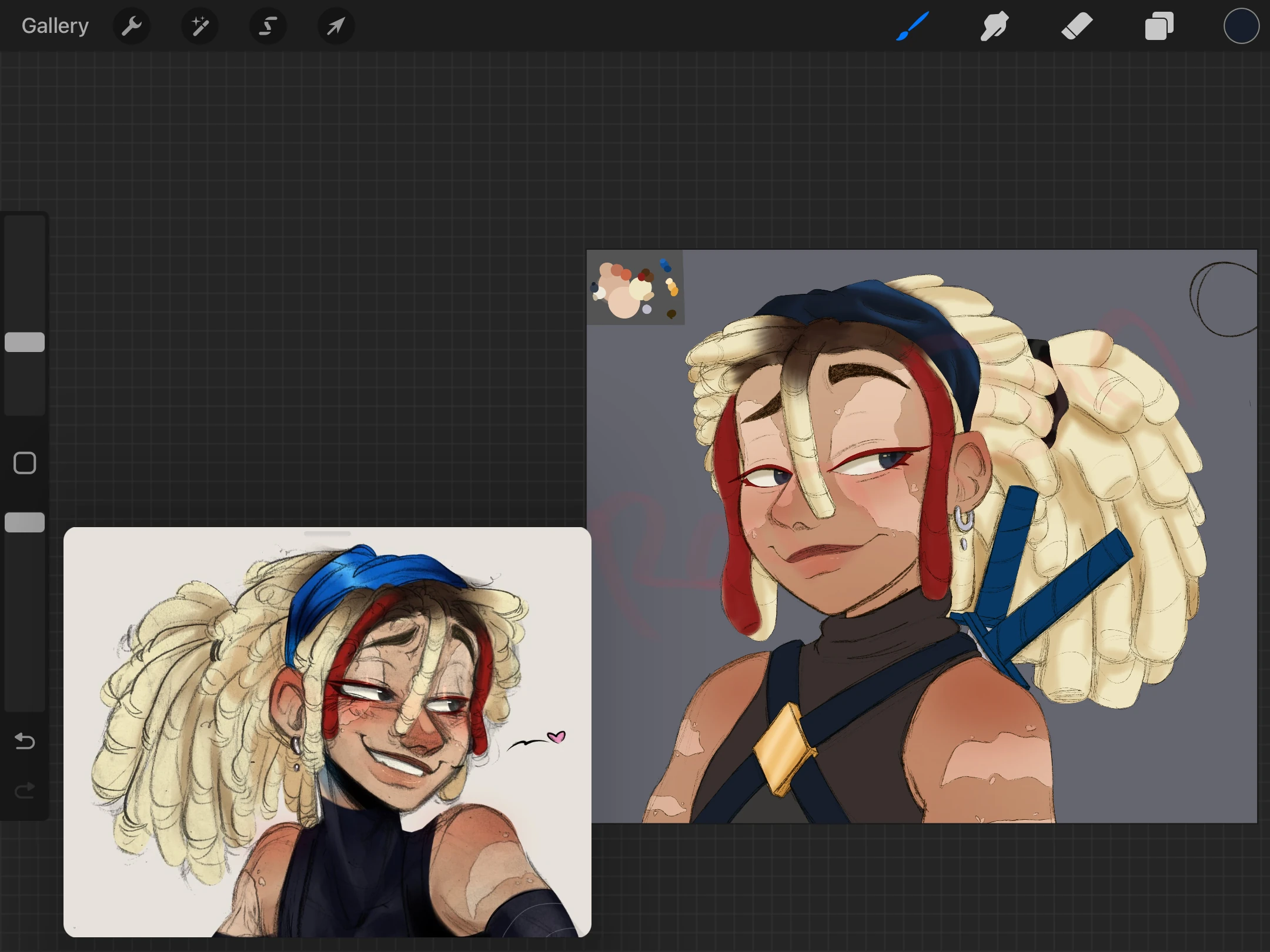Undo the last brush stroke

point(24,742)
